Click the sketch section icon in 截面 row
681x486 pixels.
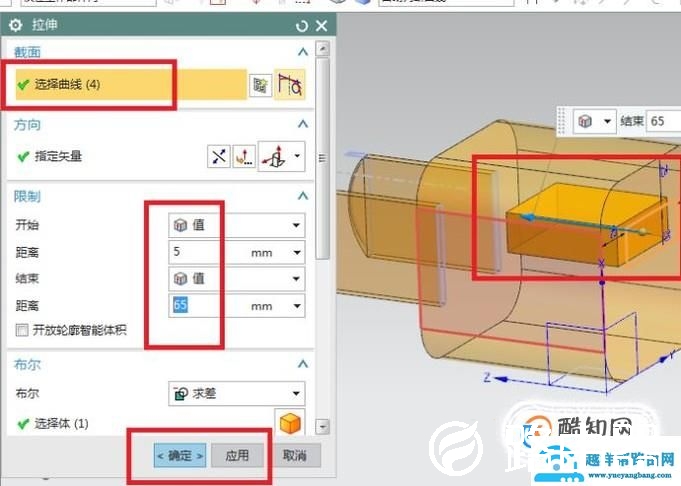(x=261, y=86)
